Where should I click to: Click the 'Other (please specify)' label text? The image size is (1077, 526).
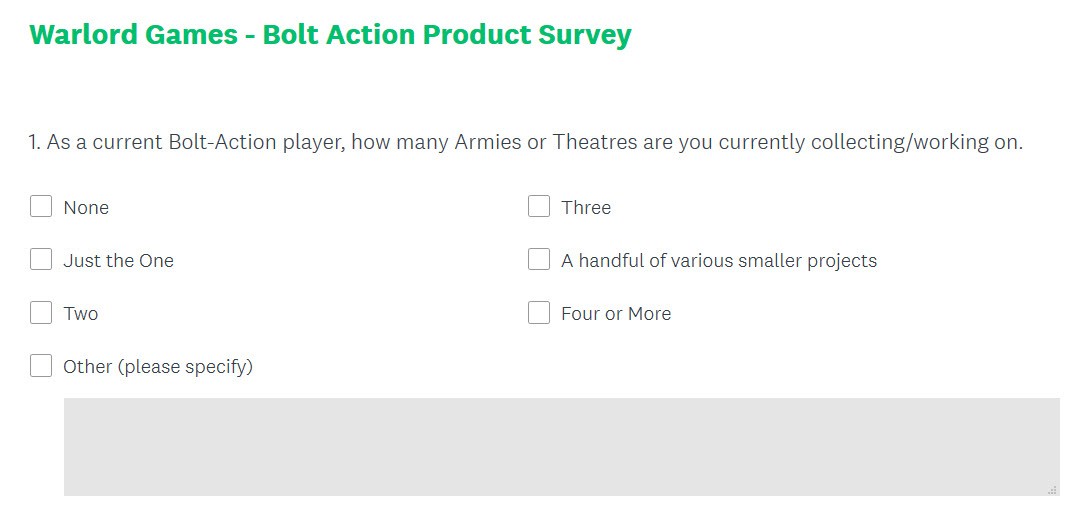click(158, 367)
